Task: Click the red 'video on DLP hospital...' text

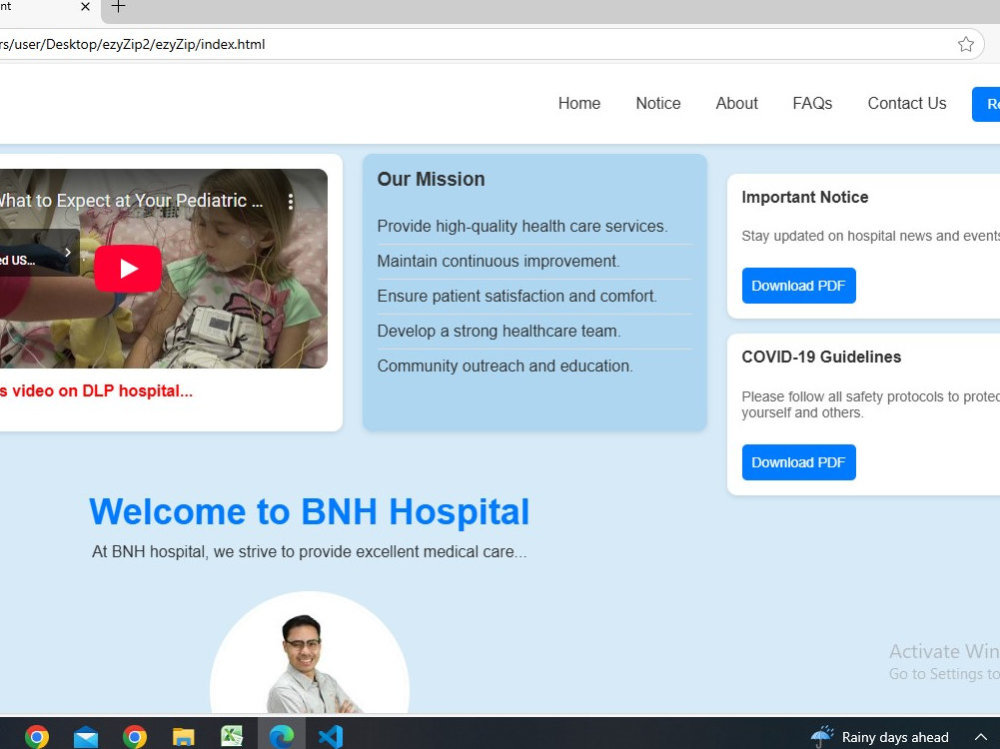Action: 96,391
